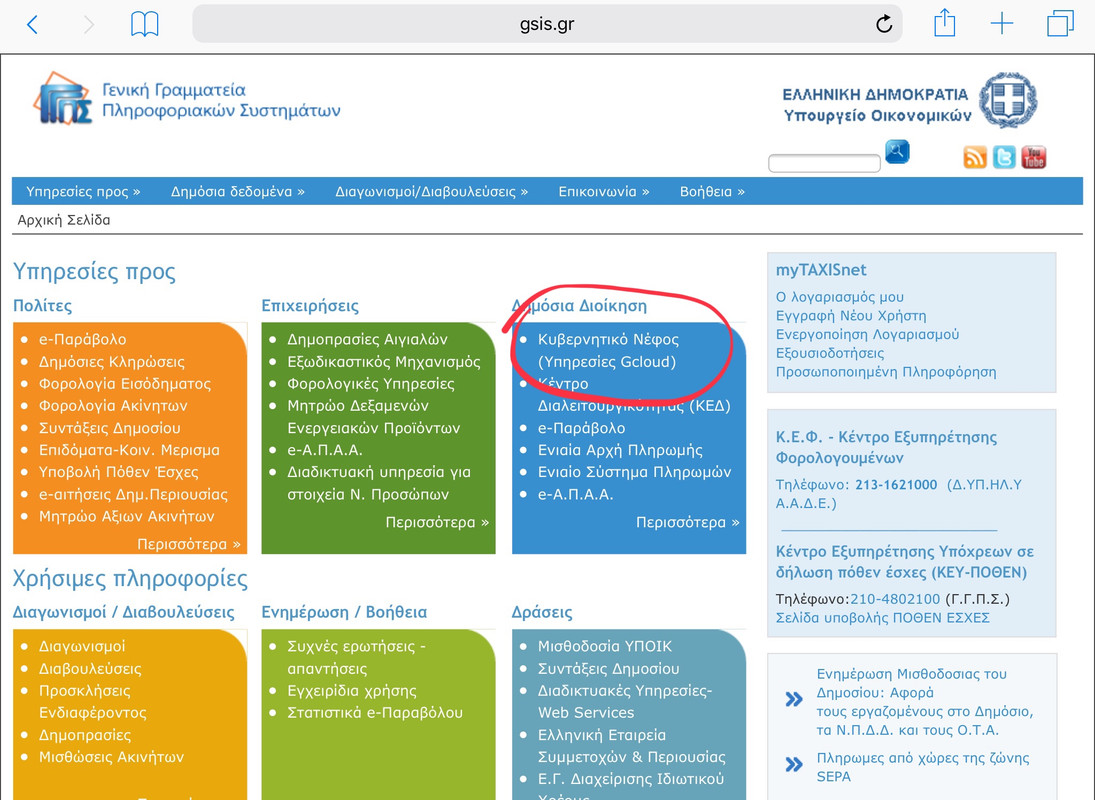Open the Safari bookmarks book icon
Viewport: 1095px width, 800px height.
click(x=145, y=24)
